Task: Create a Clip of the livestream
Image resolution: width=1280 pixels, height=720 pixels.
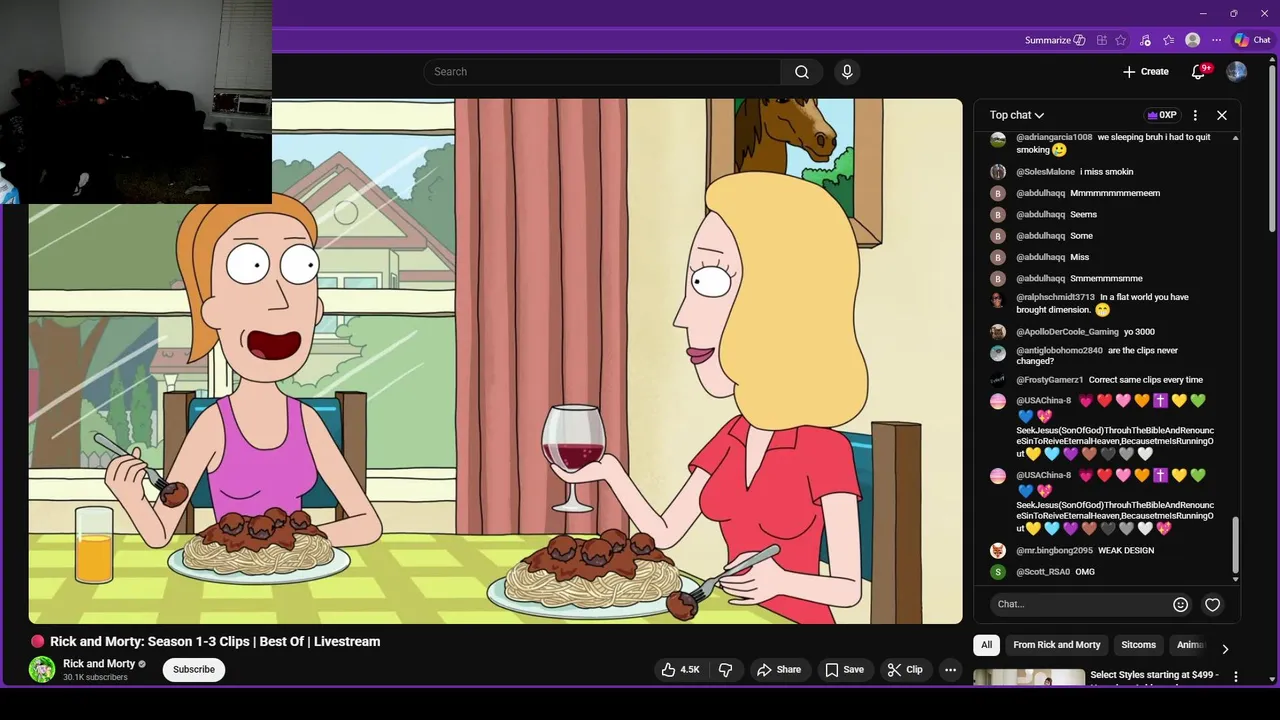Action: [905, 670]
